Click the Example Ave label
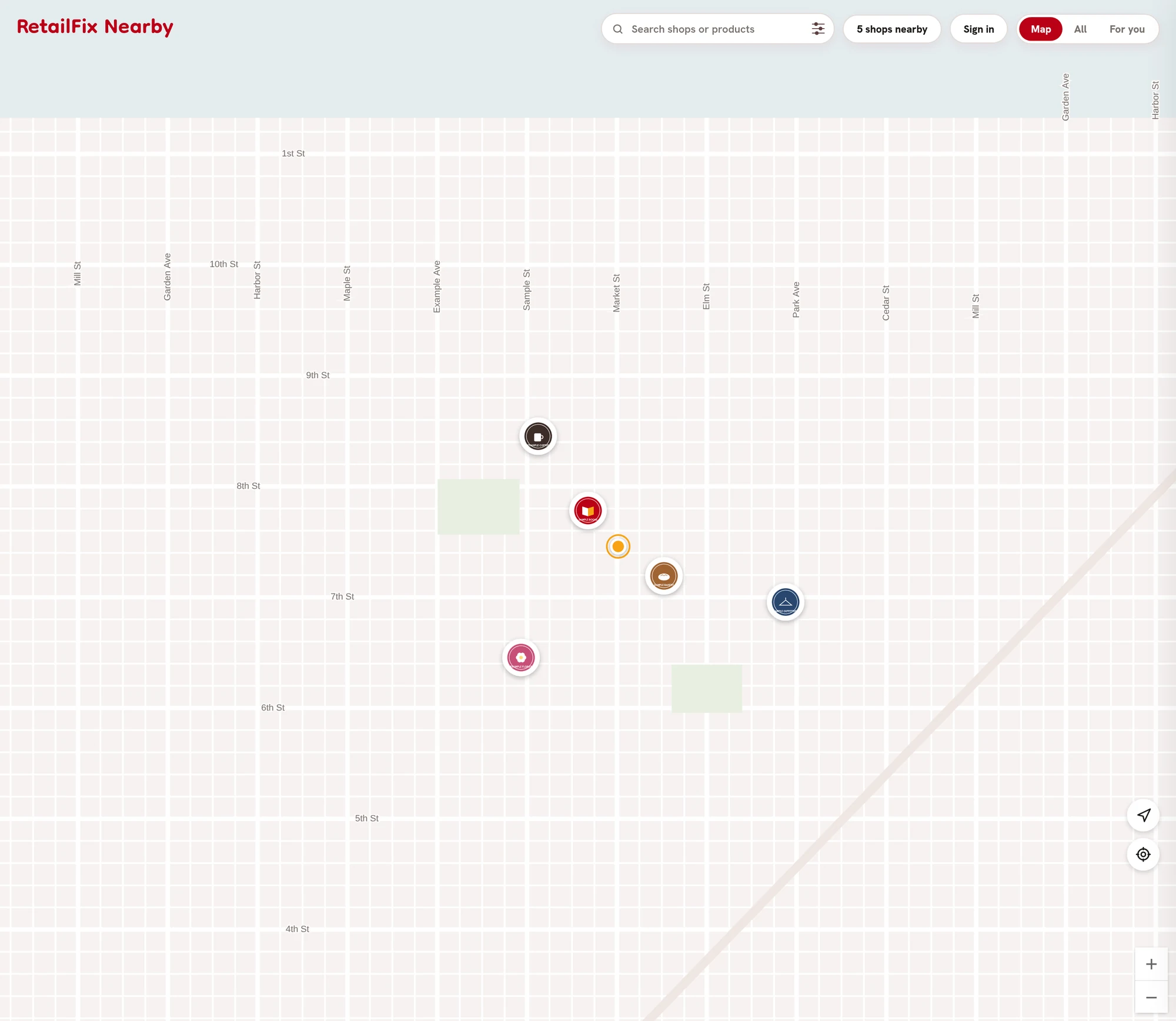Viewport: 1176px width, 1021px height. point(437,287)
